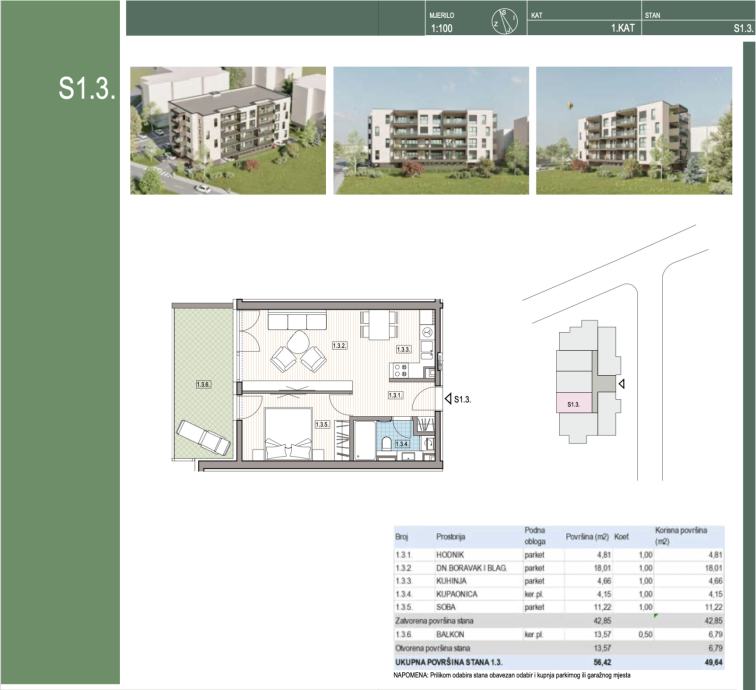Screen dimensions: 756x690
Task: Click the Korisna površina column header
Action: pos(681,536)
